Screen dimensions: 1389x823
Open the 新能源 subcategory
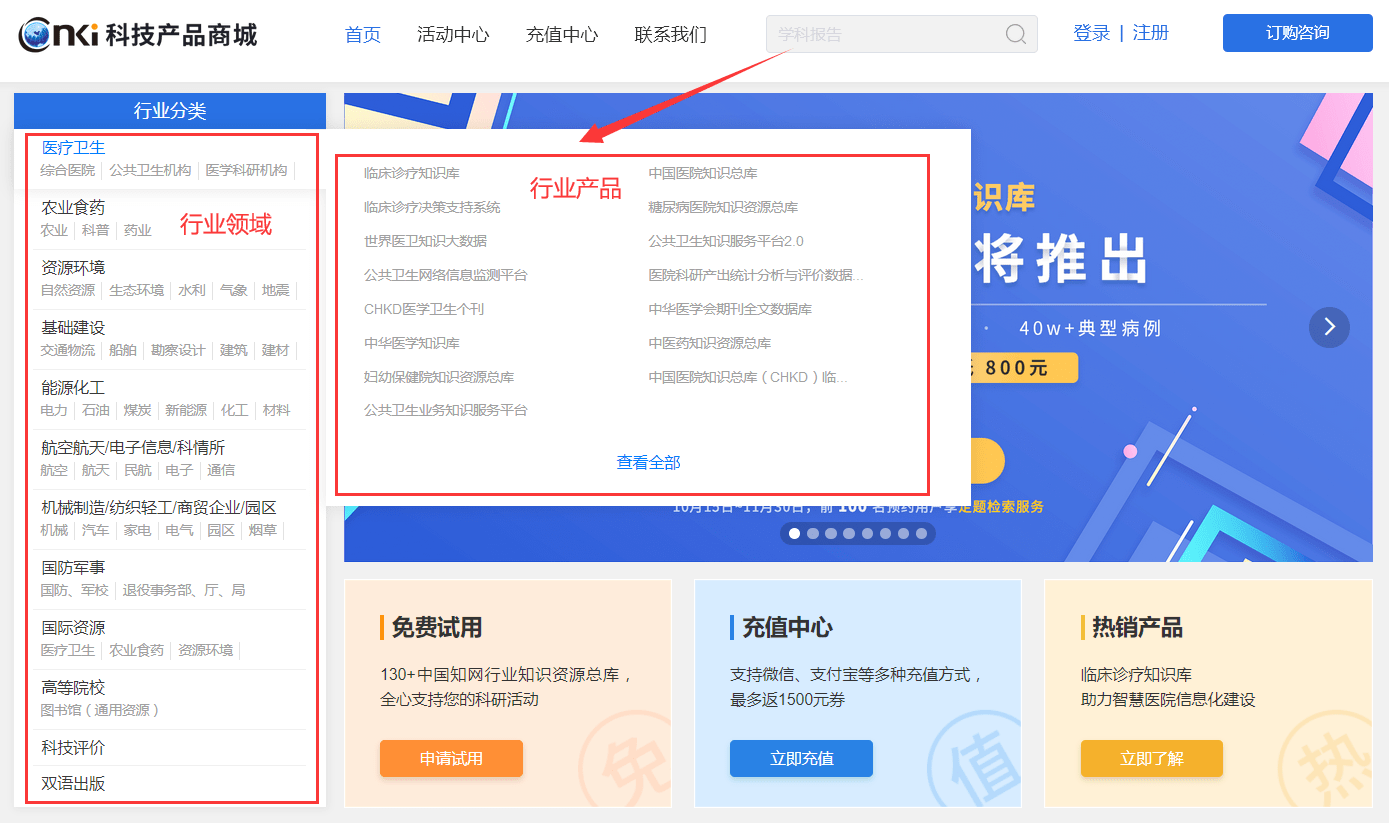[186, 410]
